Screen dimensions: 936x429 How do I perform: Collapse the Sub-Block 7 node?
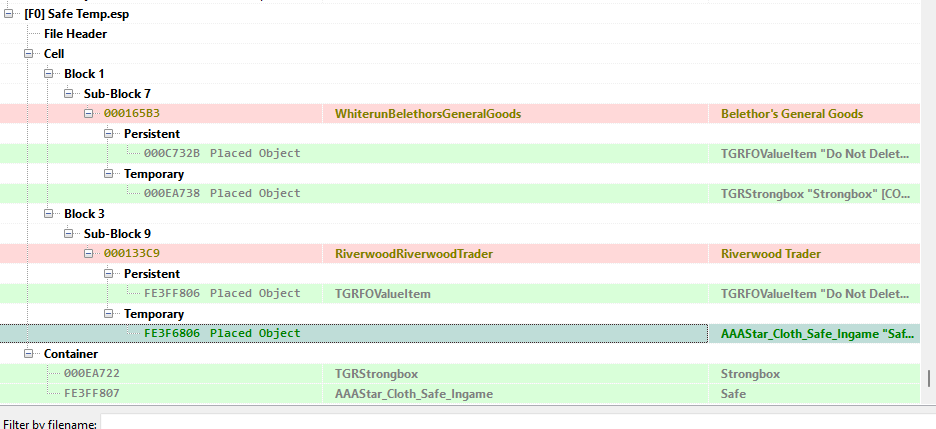click(x=69, y=94)
